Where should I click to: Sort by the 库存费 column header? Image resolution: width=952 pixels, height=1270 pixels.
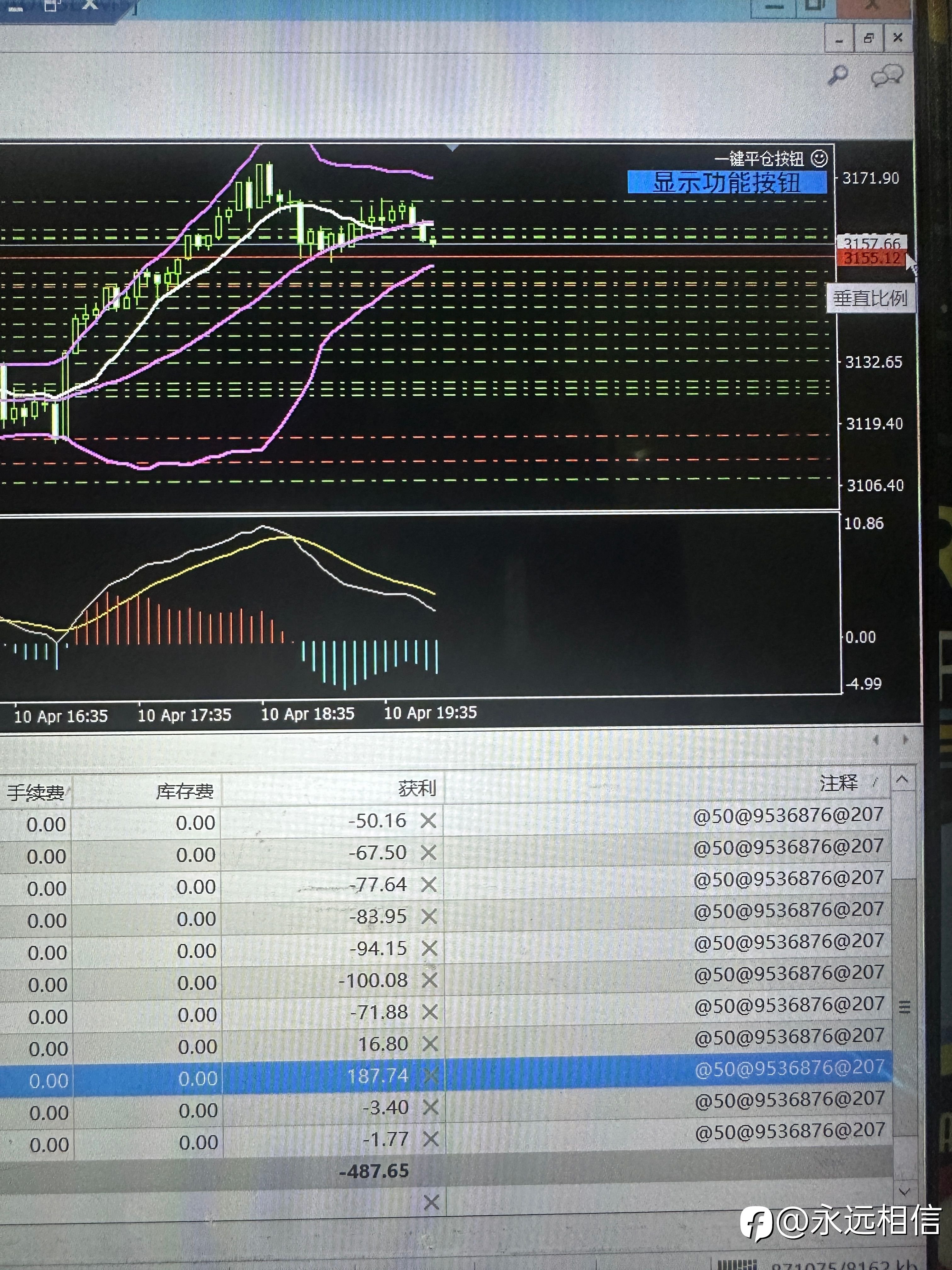[185, 791]
